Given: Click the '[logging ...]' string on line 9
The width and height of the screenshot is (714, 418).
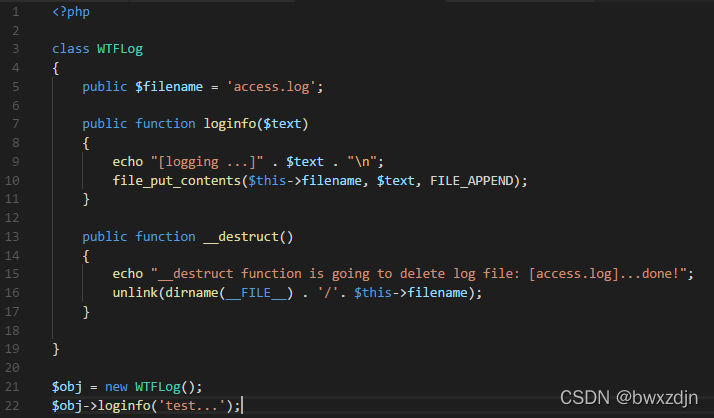Looking at the screenshot, I should point(207,162).
